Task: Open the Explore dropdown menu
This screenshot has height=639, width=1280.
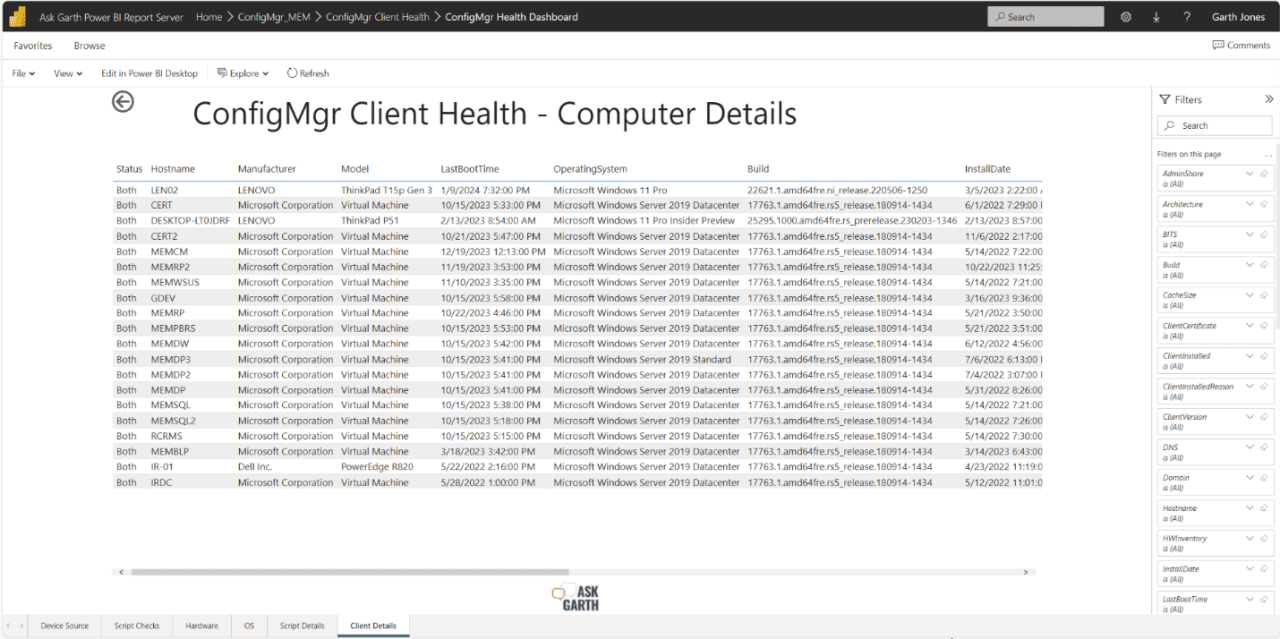Action: click(243, 73)
